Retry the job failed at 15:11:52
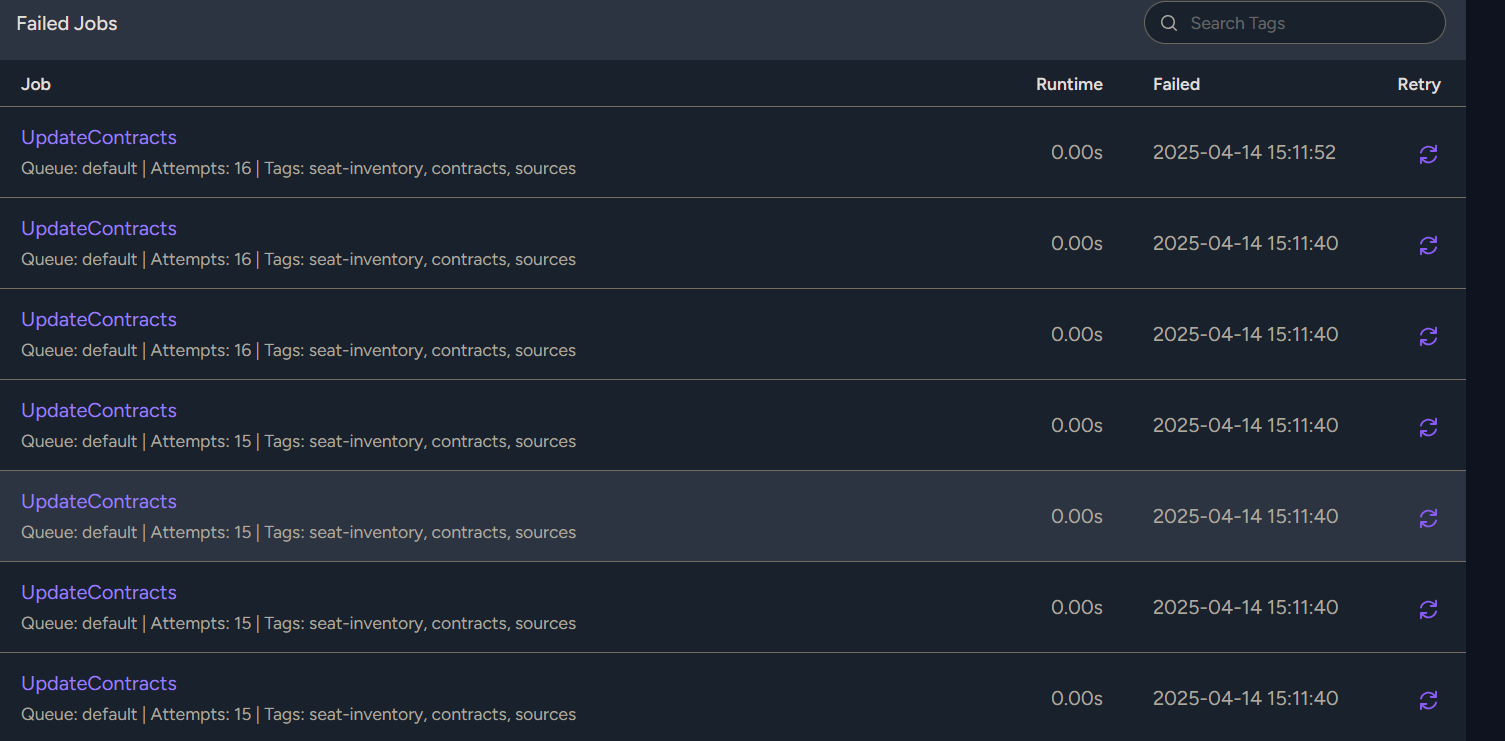The height and width of the screenshot is (741, 1505). [1428, 154]
